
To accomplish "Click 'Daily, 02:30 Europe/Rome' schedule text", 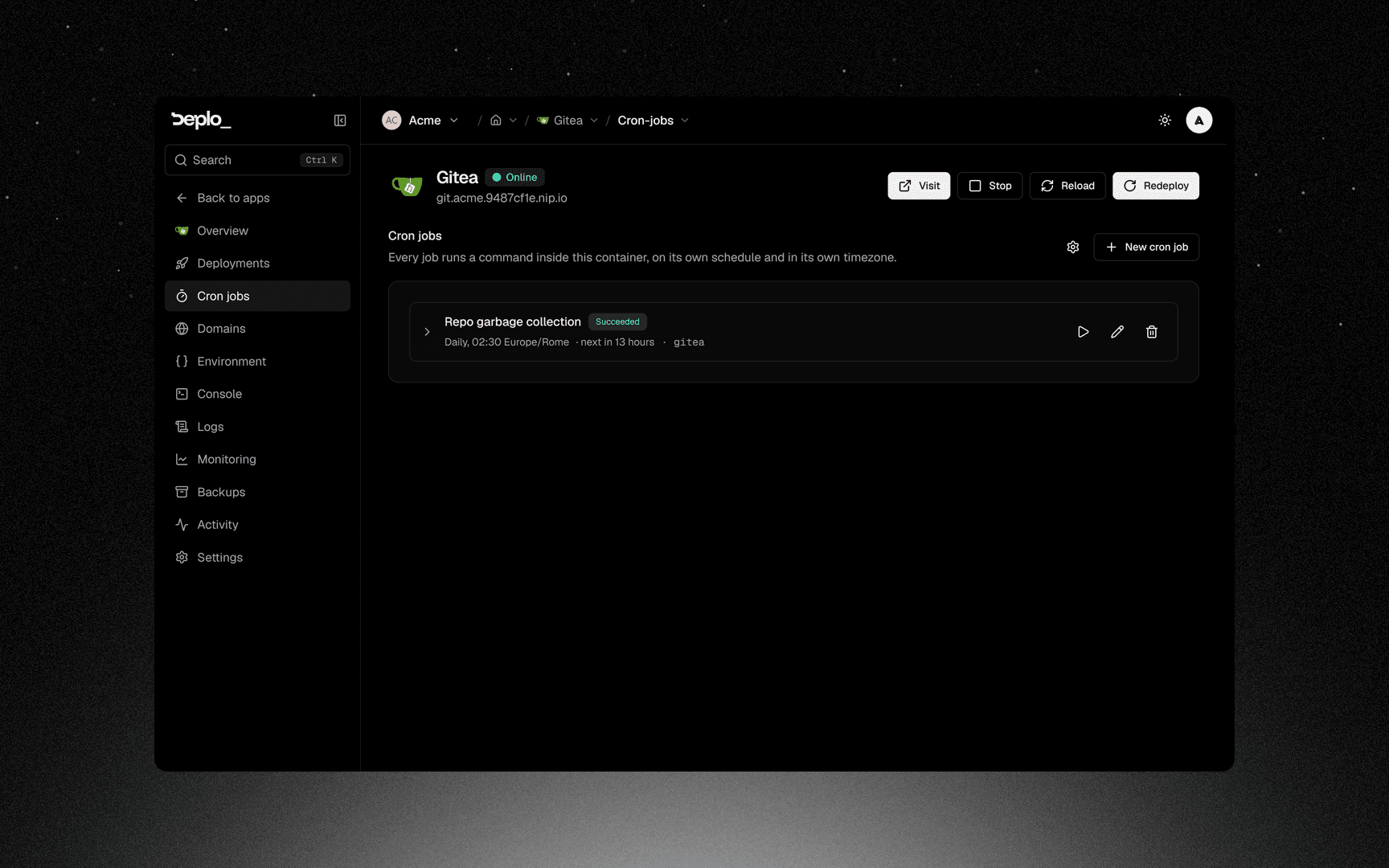I will tap(506, 342).
